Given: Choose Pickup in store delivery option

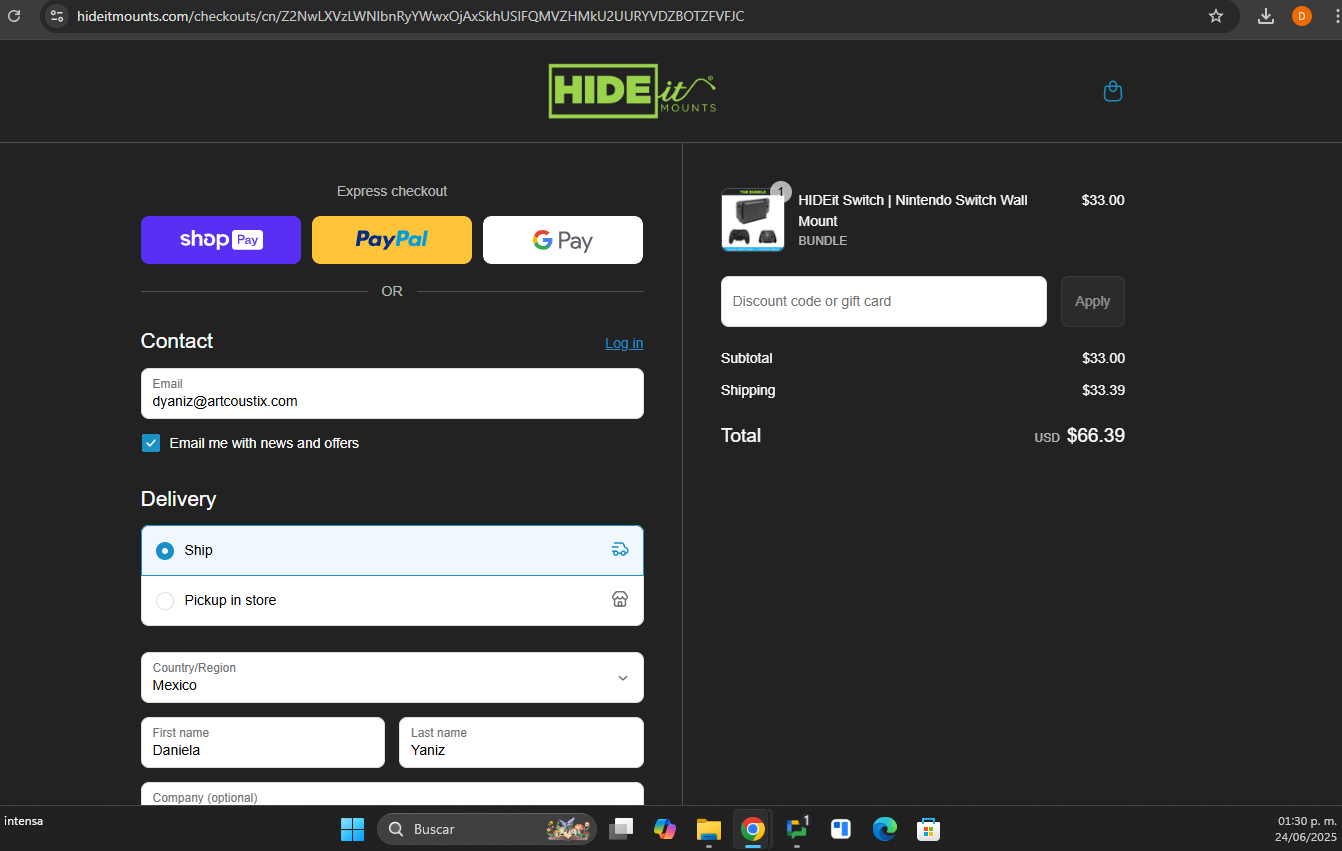Looking at the screenshot, I should pyautogui.click(x=392, y=600).
